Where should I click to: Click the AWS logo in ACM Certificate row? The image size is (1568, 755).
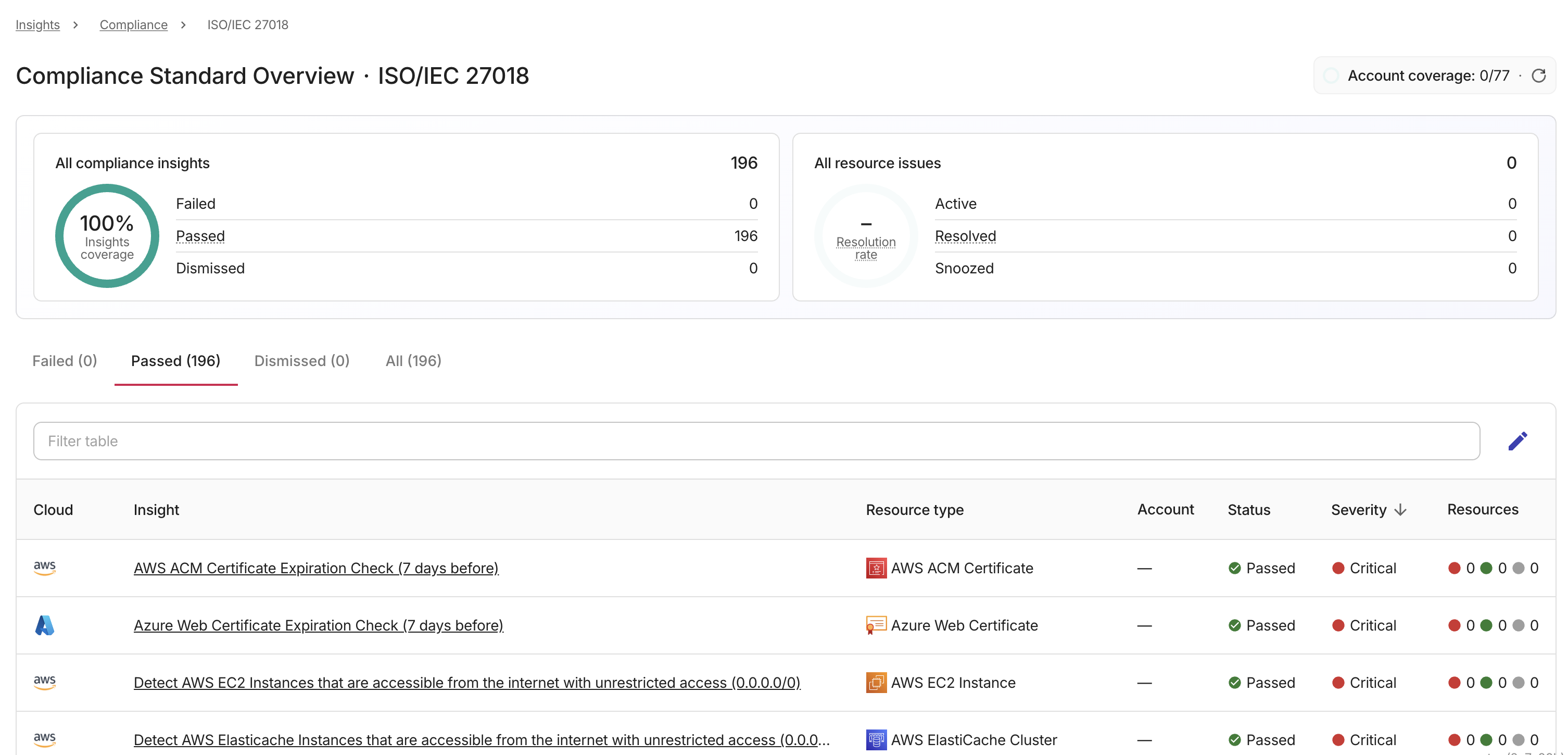click(44, 568)
